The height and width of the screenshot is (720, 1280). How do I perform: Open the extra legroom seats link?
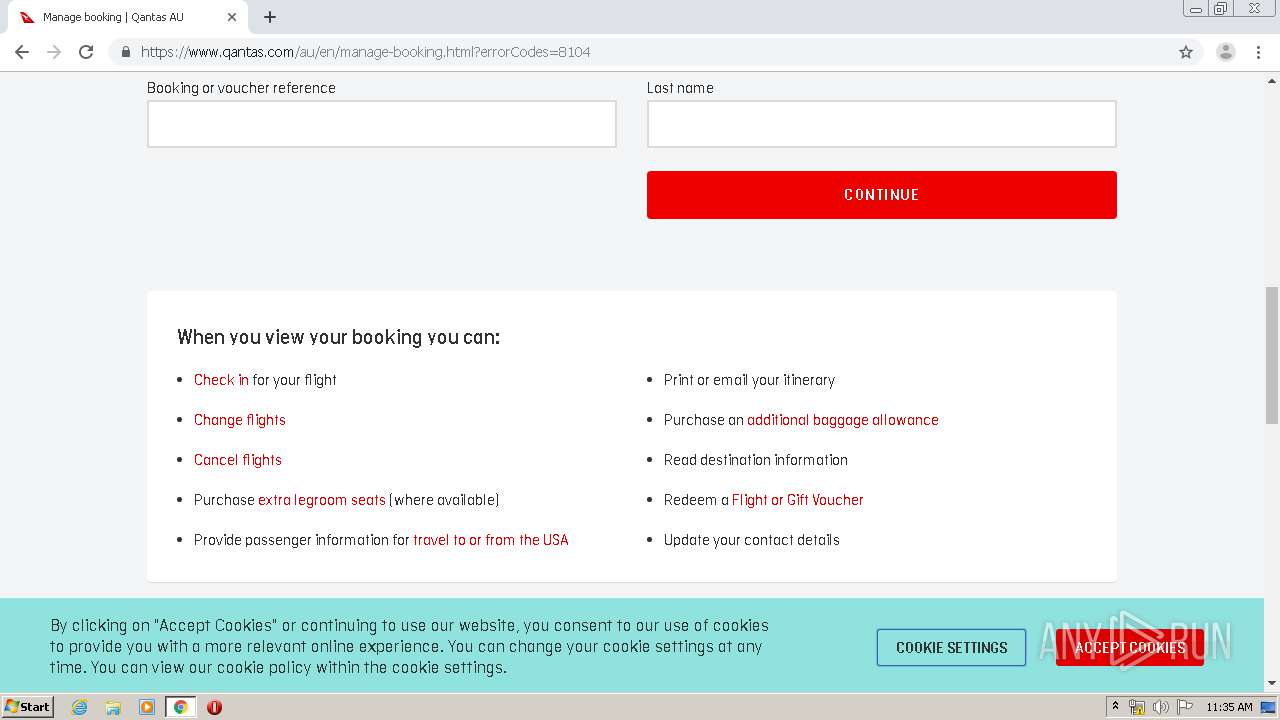point(322,500)
